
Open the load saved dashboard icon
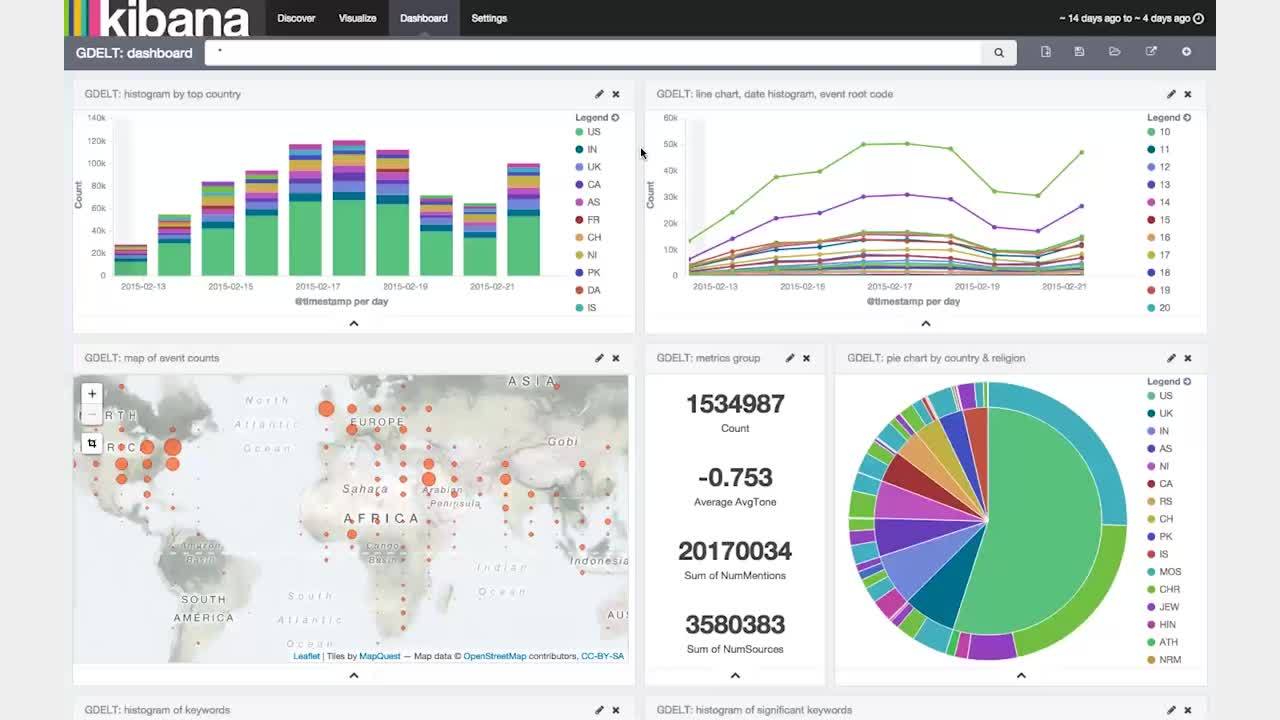[1115, 51]
